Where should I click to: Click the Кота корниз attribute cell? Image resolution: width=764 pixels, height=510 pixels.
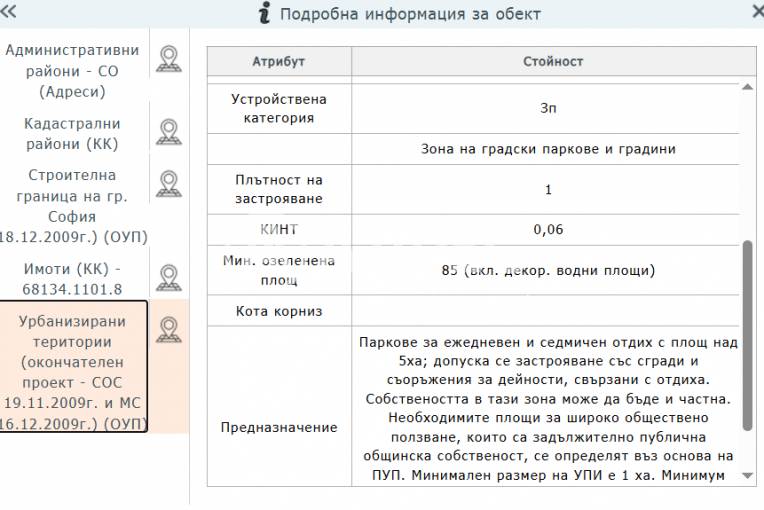pos(279,311)
